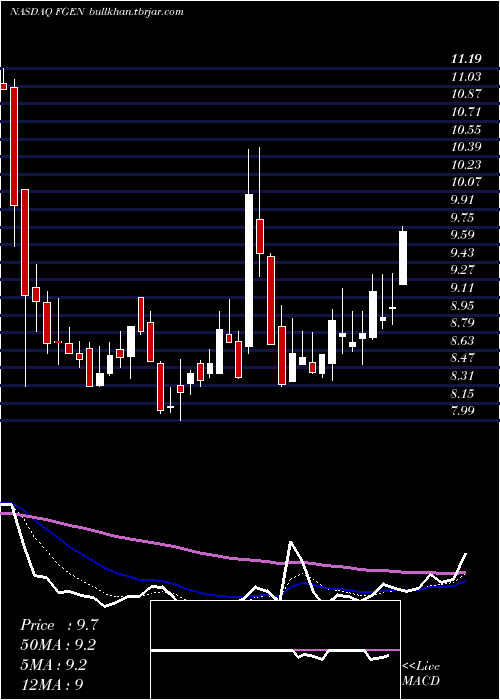Click the 7.99 price axis label
The image size is (500, 700).
click(x=462, y=411)
